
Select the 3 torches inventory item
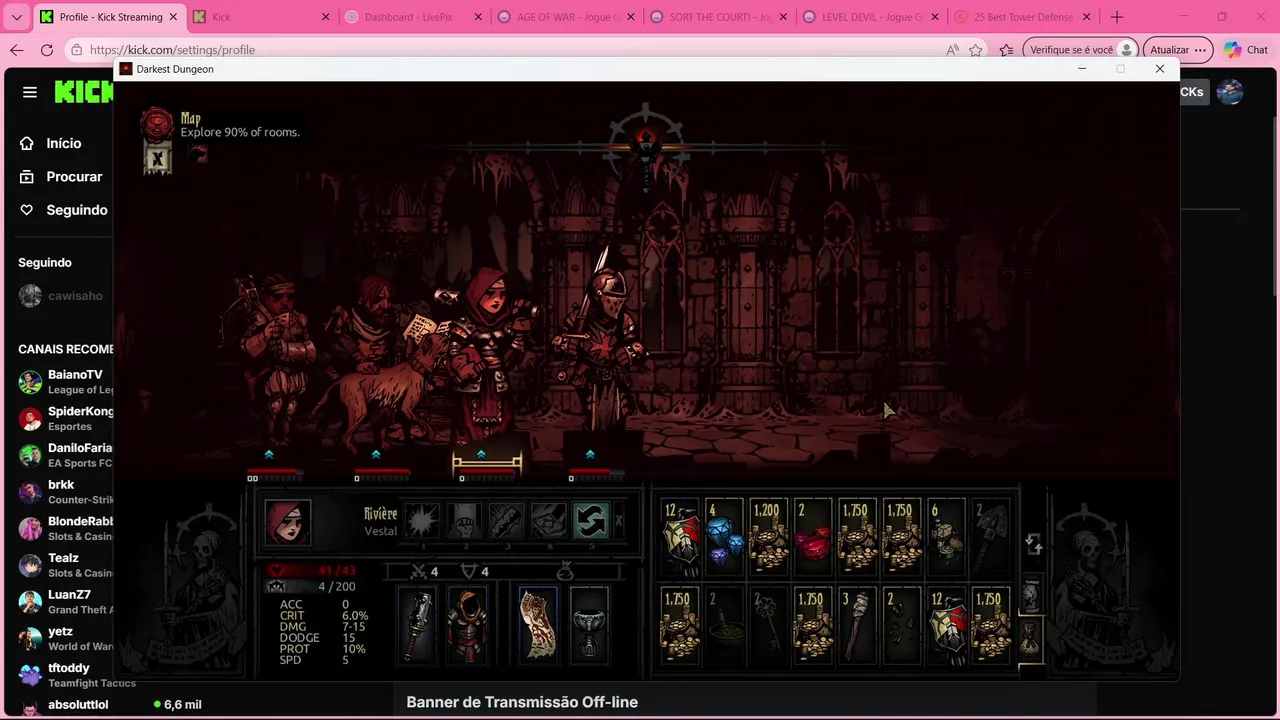tap(857, 625)
